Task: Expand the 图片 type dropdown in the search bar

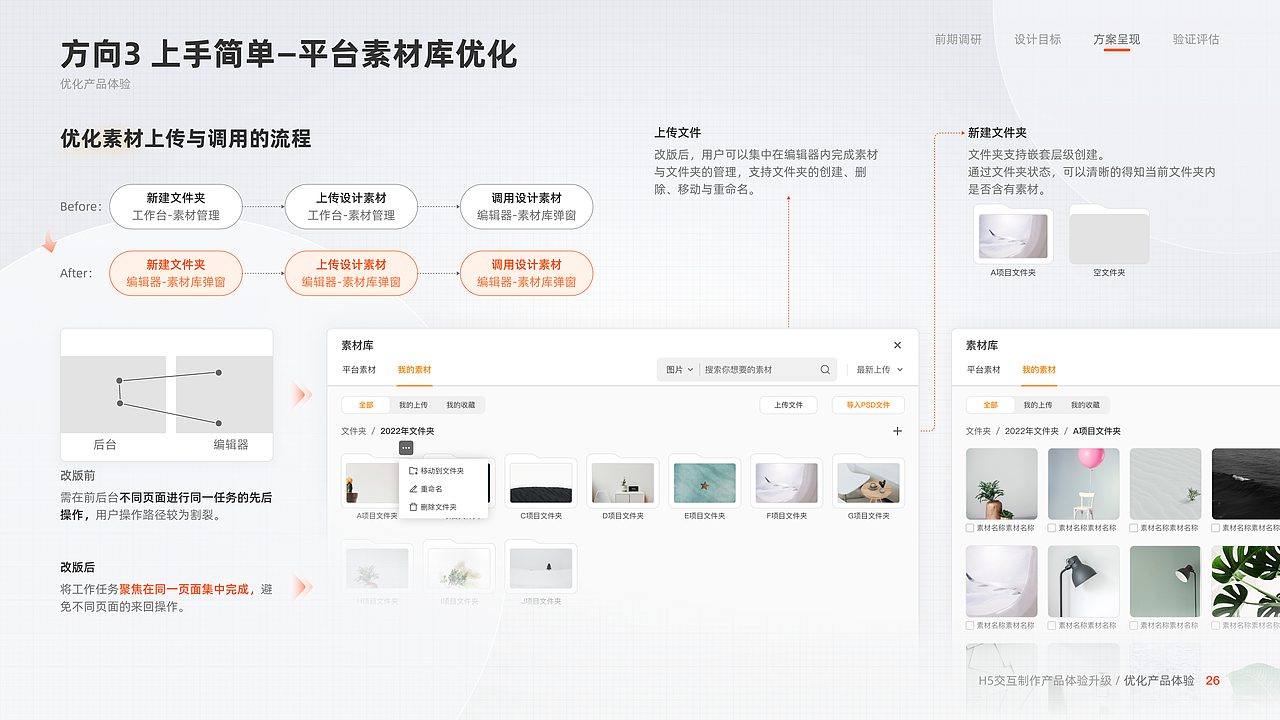Action: click(679, 370)
